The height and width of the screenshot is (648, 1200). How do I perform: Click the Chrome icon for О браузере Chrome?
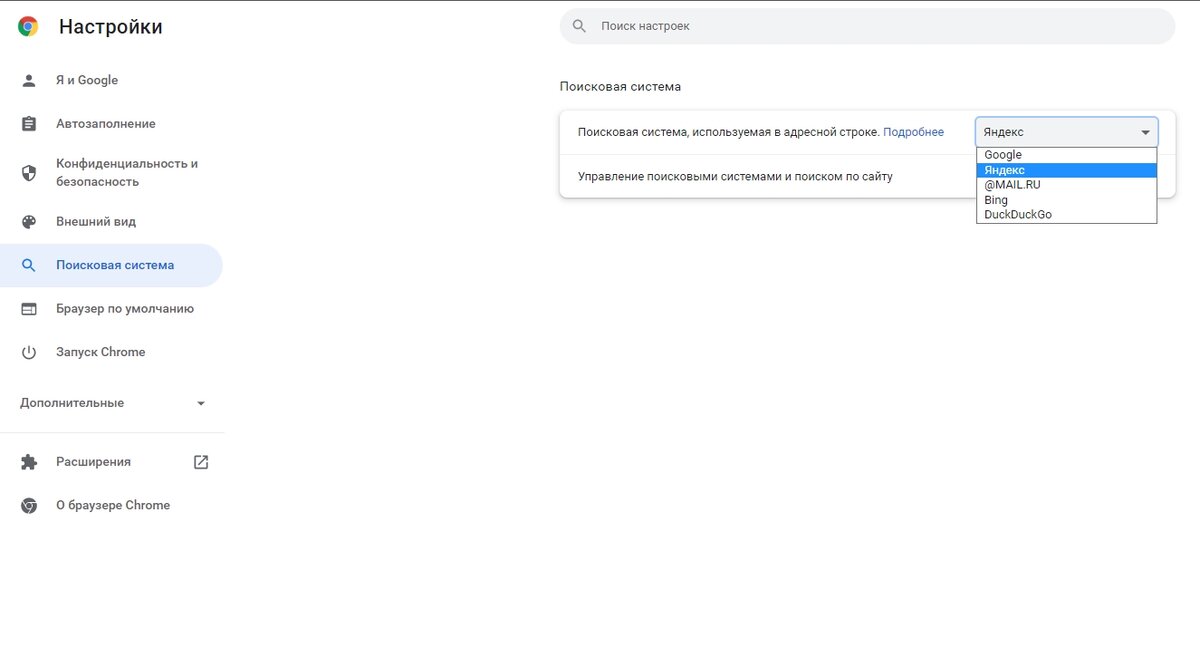coord(29,506)
